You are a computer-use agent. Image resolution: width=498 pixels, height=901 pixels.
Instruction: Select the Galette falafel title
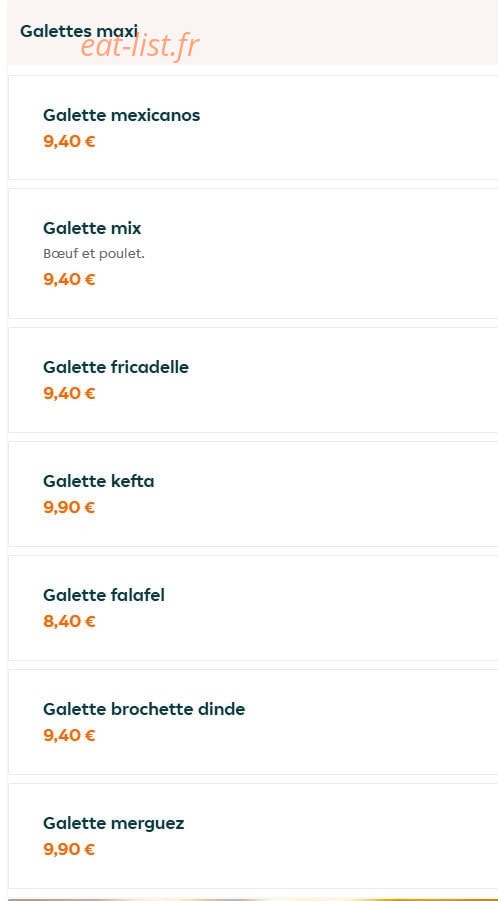103,595
